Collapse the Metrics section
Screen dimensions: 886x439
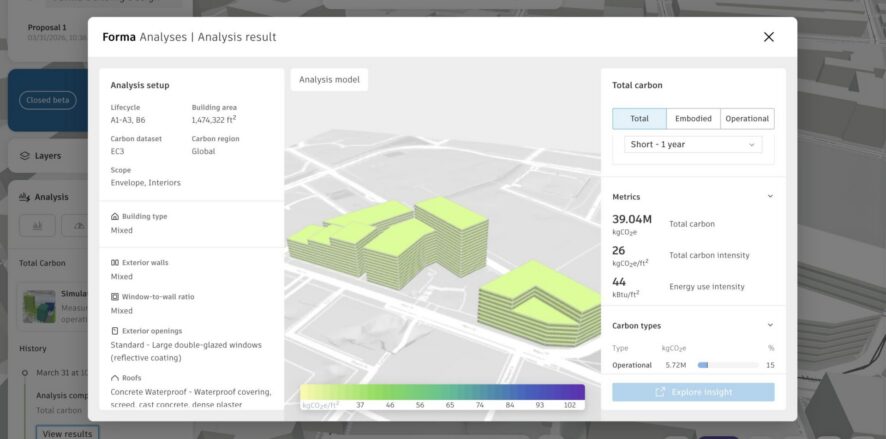point(769,197)
